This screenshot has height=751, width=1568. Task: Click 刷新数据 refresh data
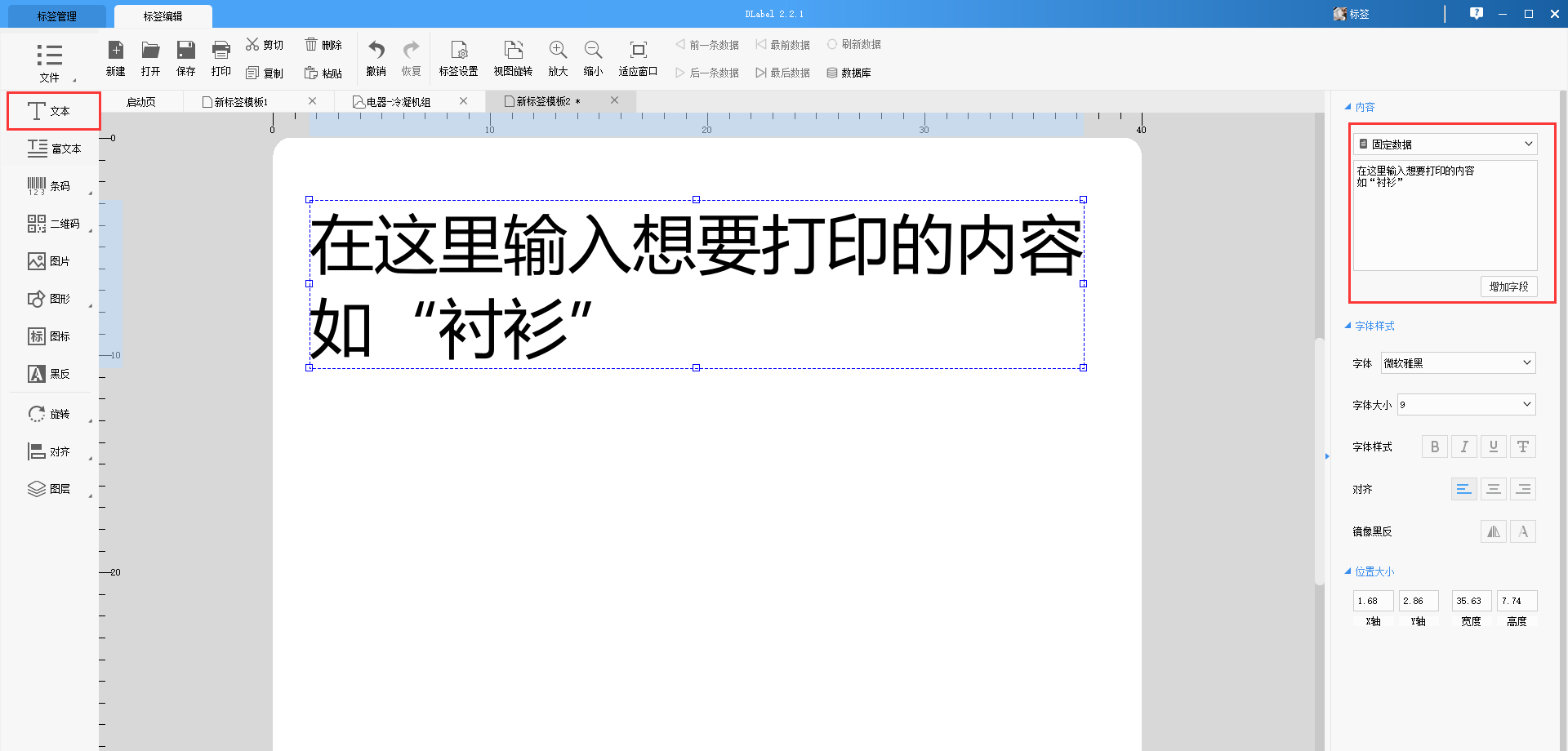tap(853, 45)
